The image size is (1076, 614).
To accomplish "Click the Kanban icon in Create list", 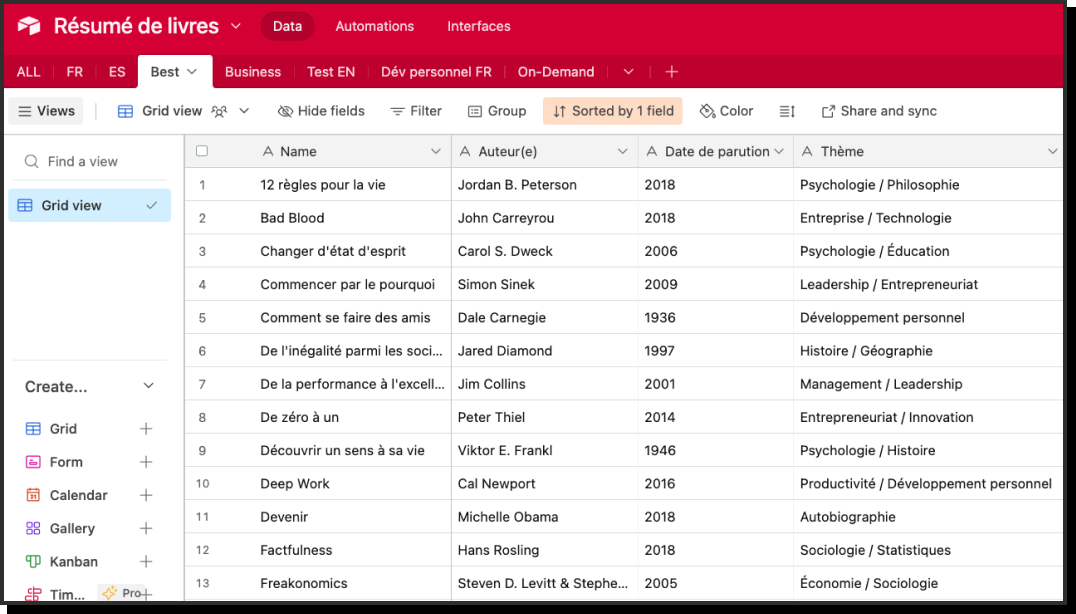I will 33,562.
